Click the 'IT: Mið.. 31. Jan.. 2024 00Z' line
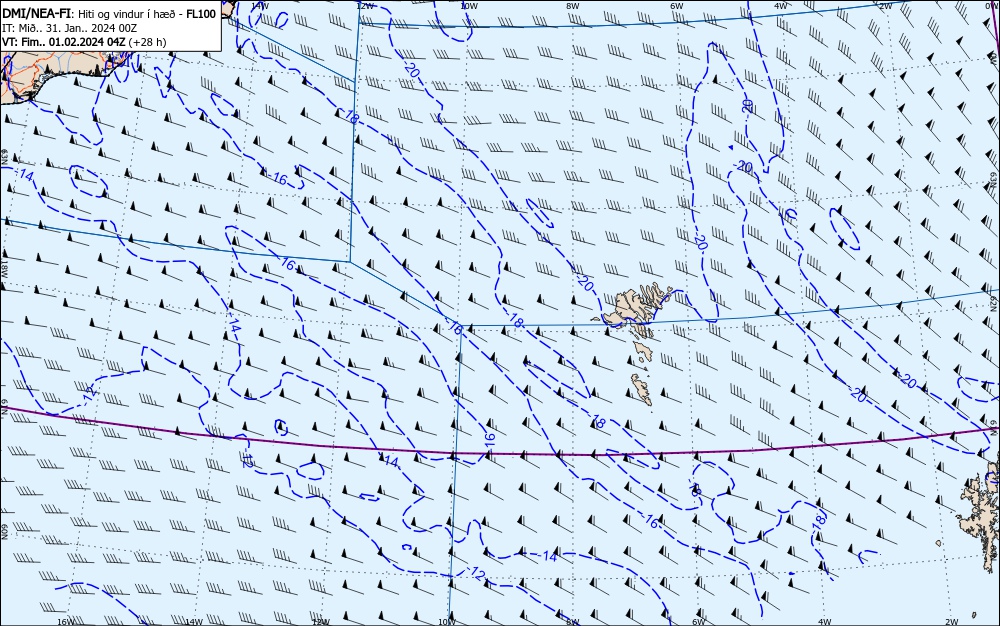The width and height of the screenshot is (1000, 626). pyautogui.click(x=70, y=28)
